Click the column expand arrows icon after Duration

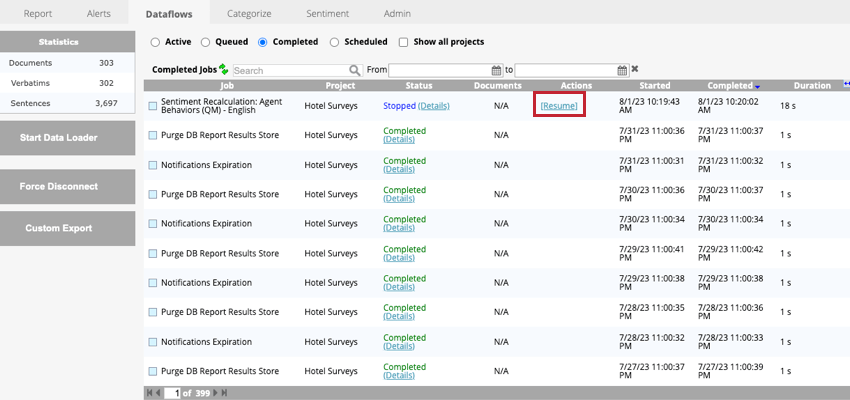pyautogui.click(x=846, y=85)
